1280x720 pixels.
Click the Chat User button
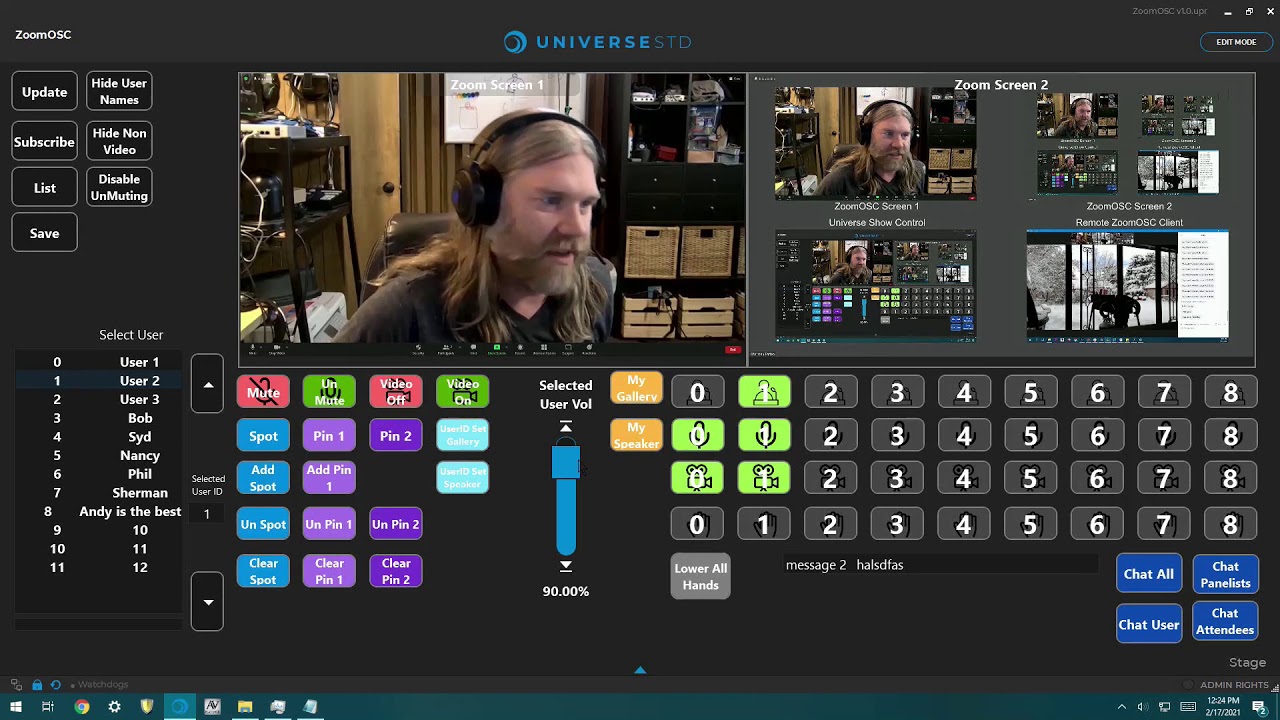1148,625
